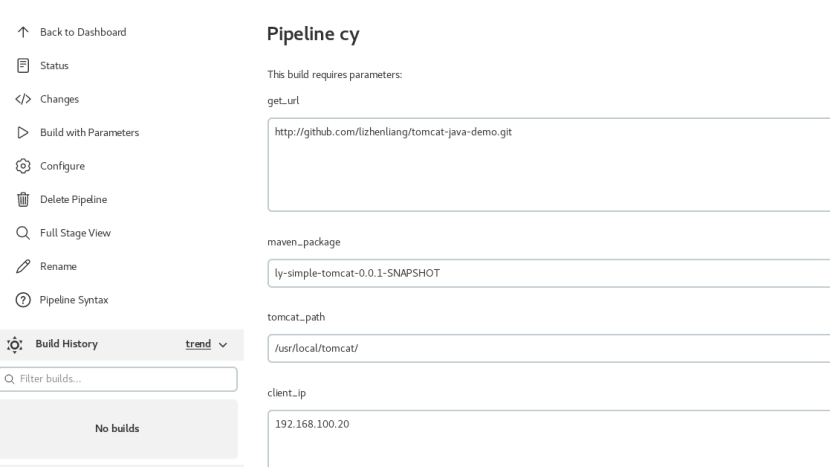Expand the Build History chevron
This screenshot has width=830, height=467.
pyautogui.click(x=223, y=344)
